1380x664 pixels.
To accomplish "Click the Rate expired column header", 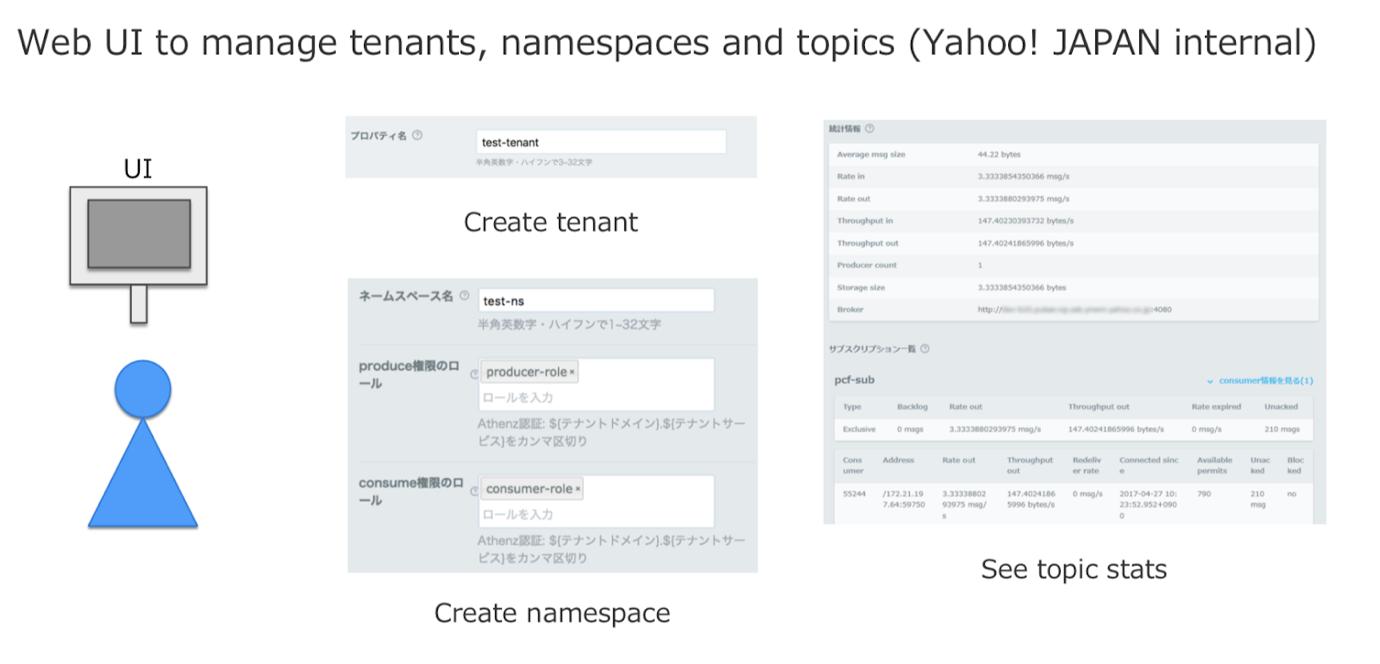I will coord(1216,407).
